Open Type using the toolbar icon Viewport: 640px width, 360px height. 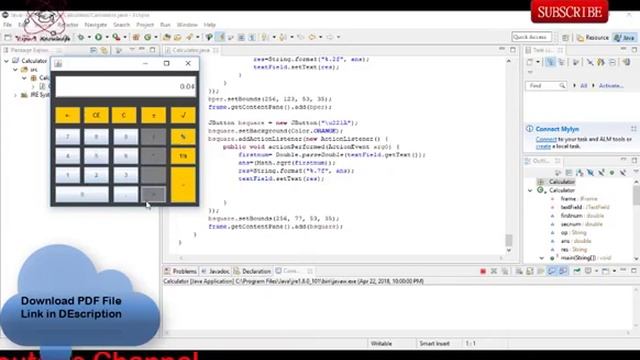(x=167, y=37)
